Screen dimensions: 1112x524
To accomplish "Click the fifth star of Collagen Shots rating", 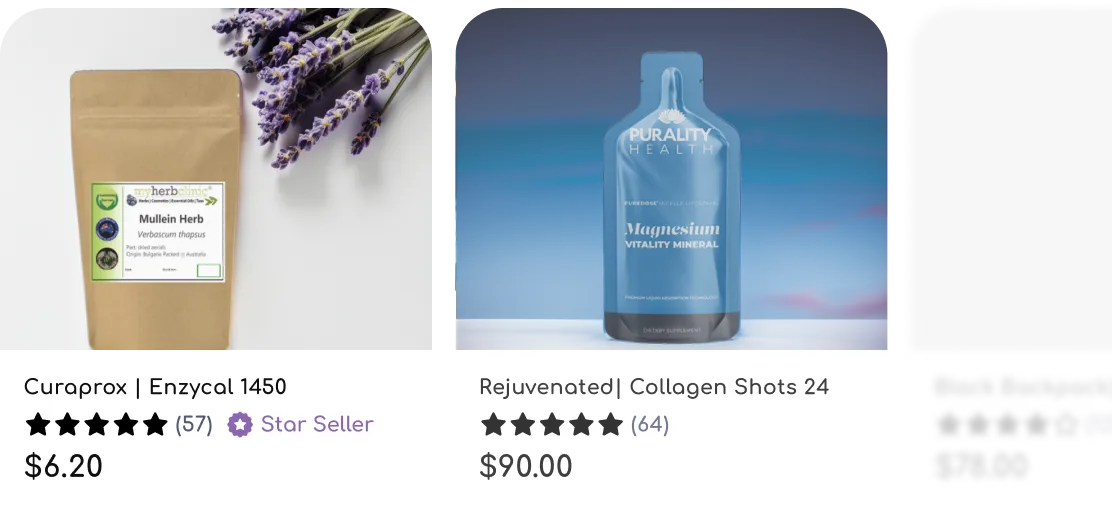I will (610, 424).
